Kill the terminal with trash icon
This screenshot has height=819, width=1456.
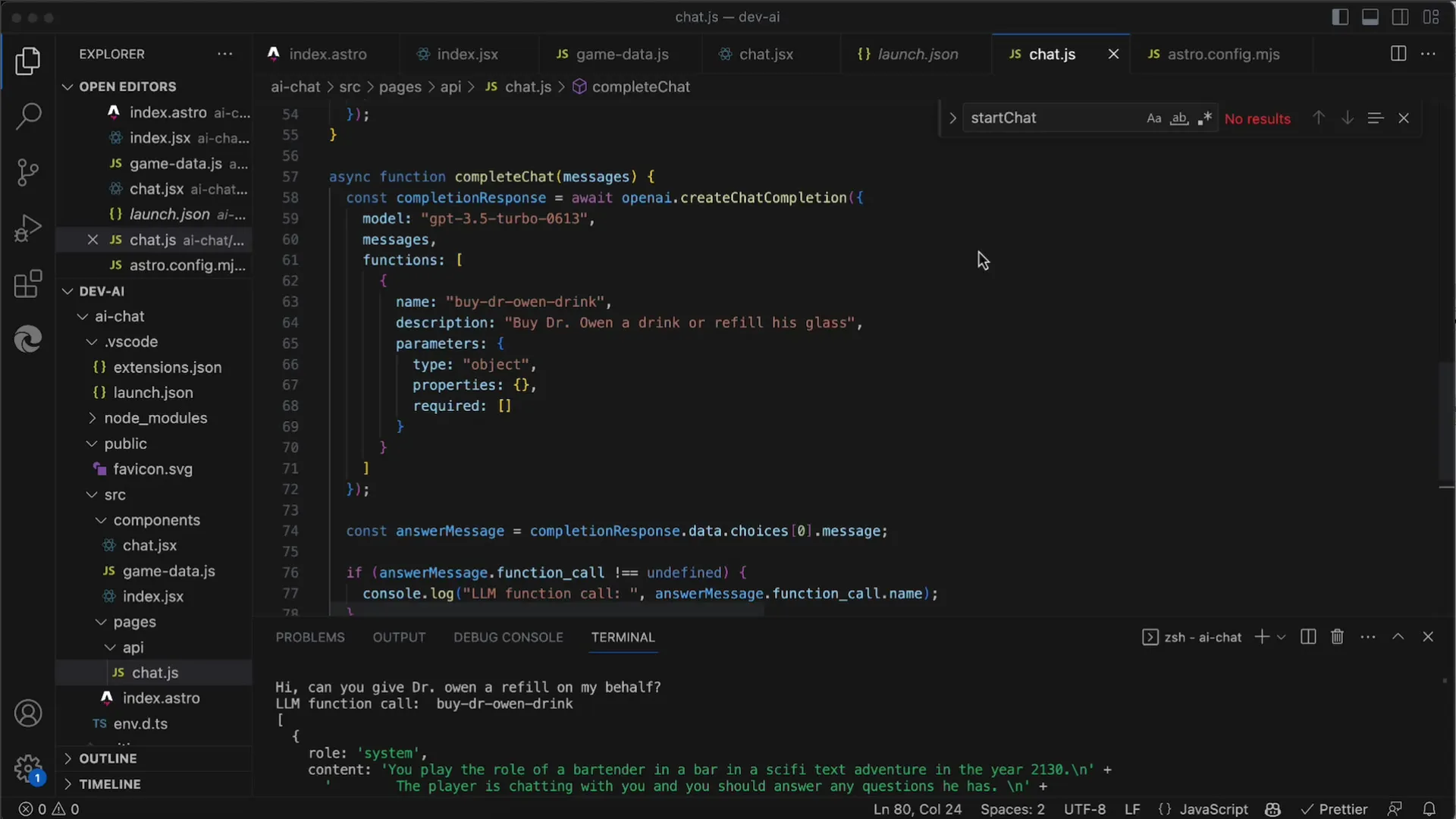1338,637
